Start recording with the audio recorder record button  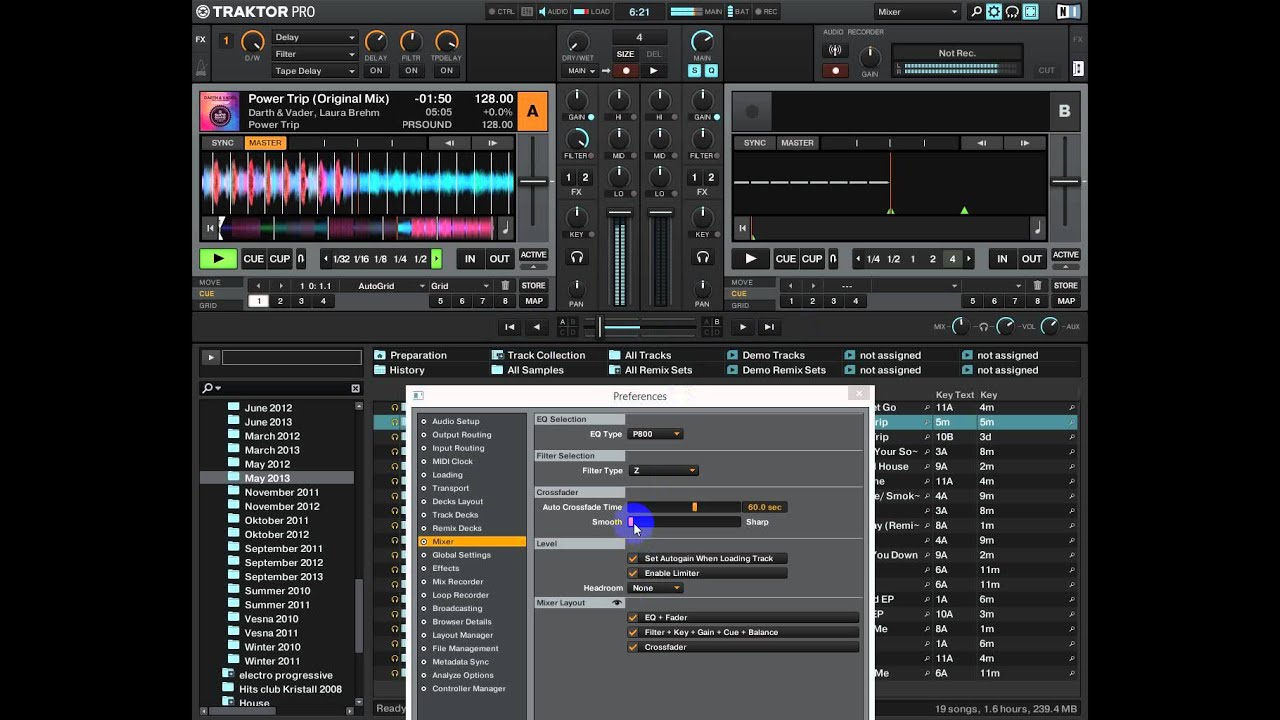pos(835,71)
